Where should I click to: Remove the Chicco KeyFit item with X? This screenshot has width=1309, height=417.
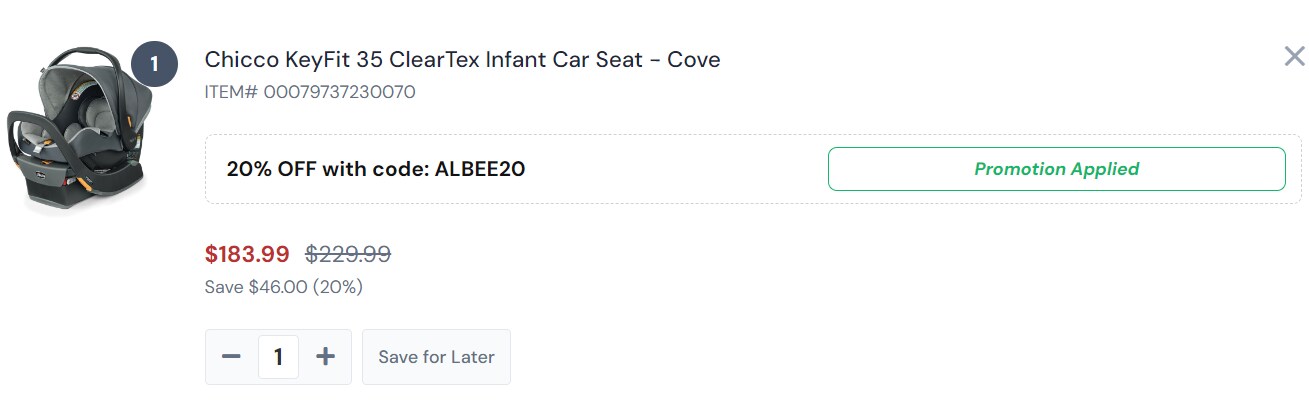pyautogui.click(x=1294, y=56)
